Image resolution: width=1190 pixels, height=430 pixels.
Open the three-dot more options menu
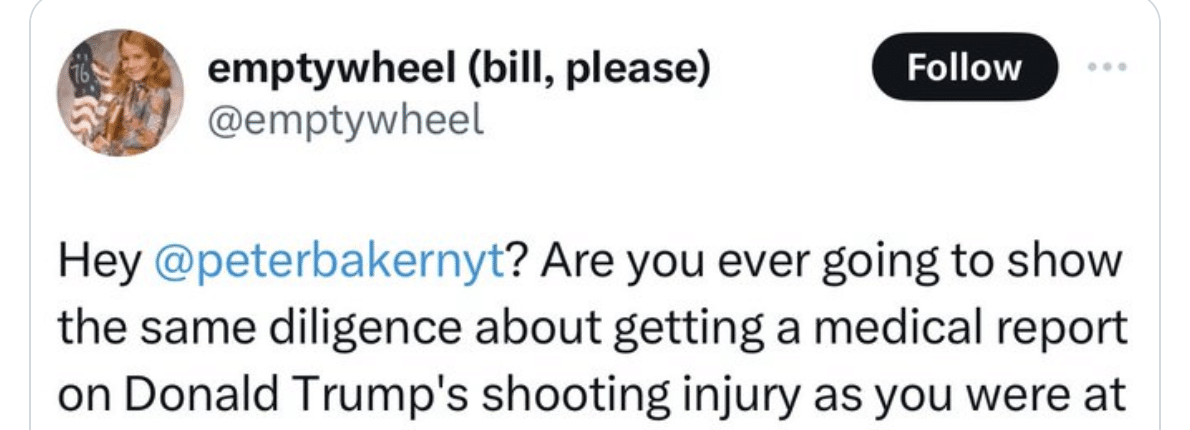tap(1107, 67)
